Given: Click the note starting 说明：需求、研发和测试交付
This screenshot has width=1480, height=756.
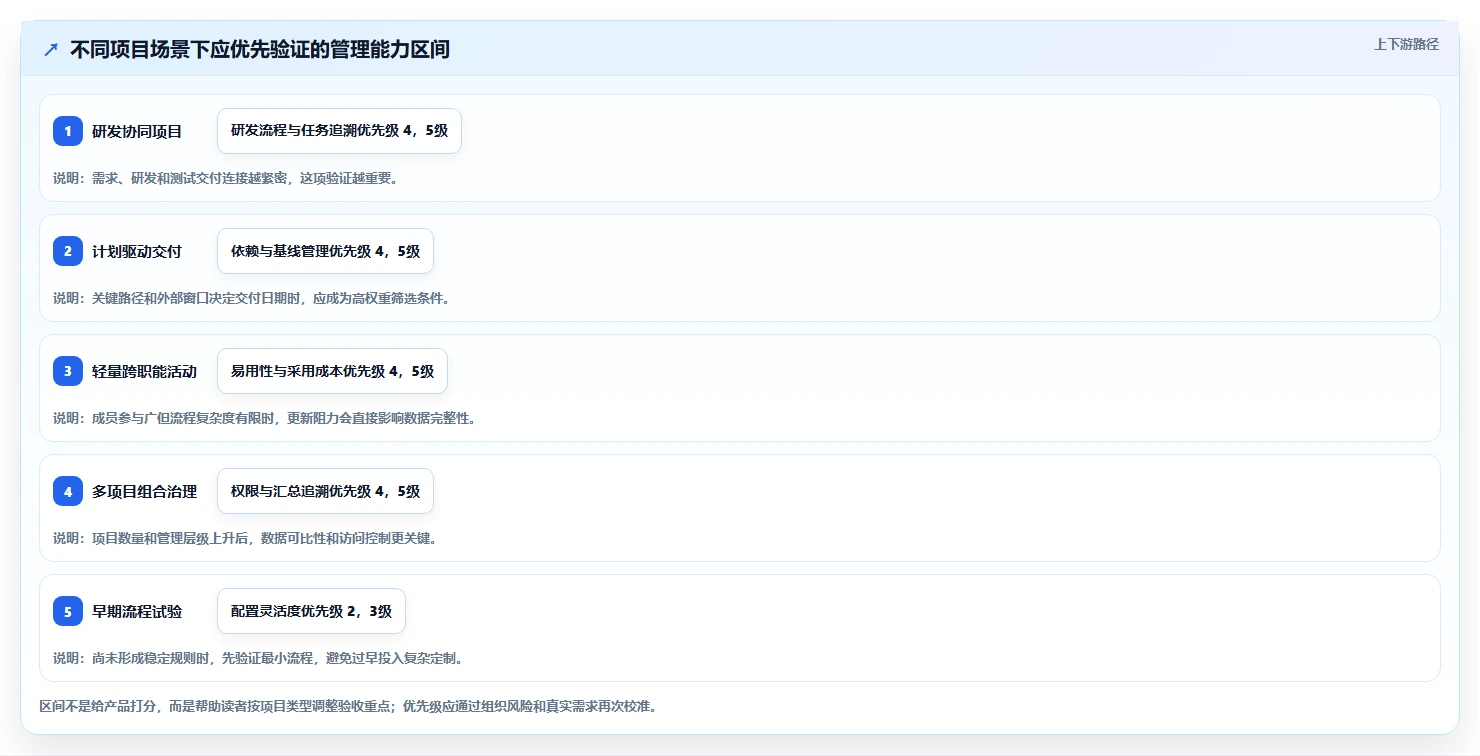Looking at the screenshot, I should 226,178.
